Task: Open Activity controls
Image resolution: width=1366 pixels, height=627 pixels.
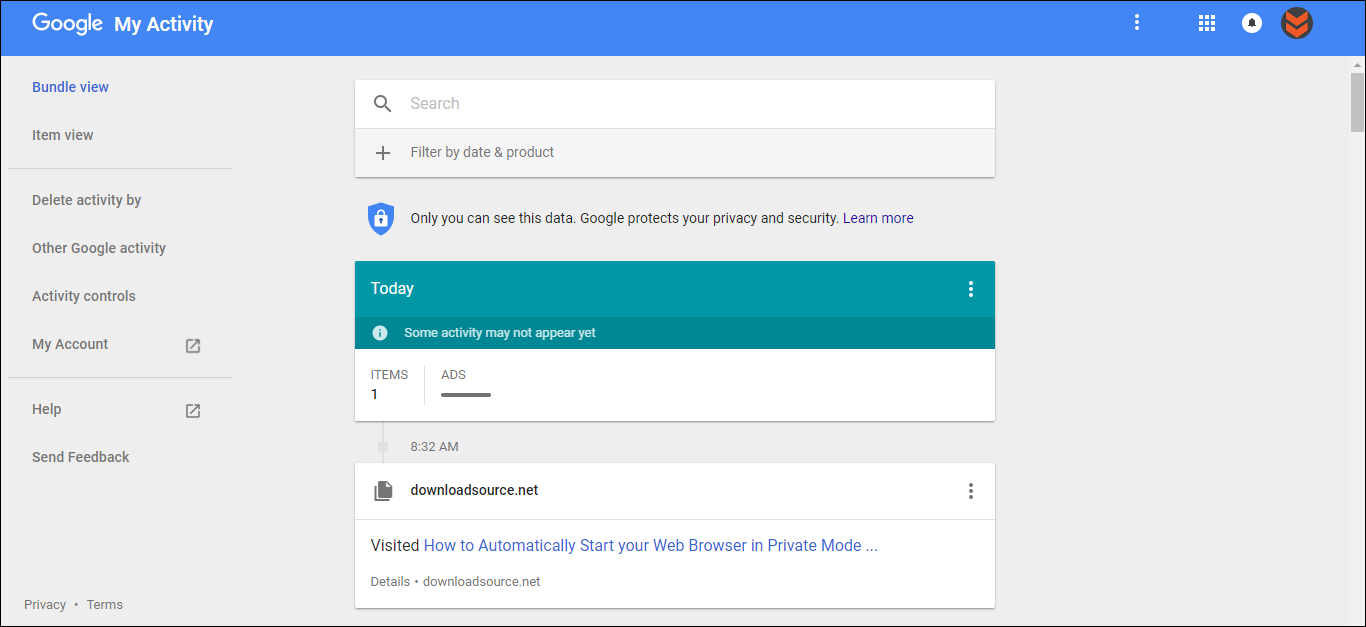Action: 83,296
